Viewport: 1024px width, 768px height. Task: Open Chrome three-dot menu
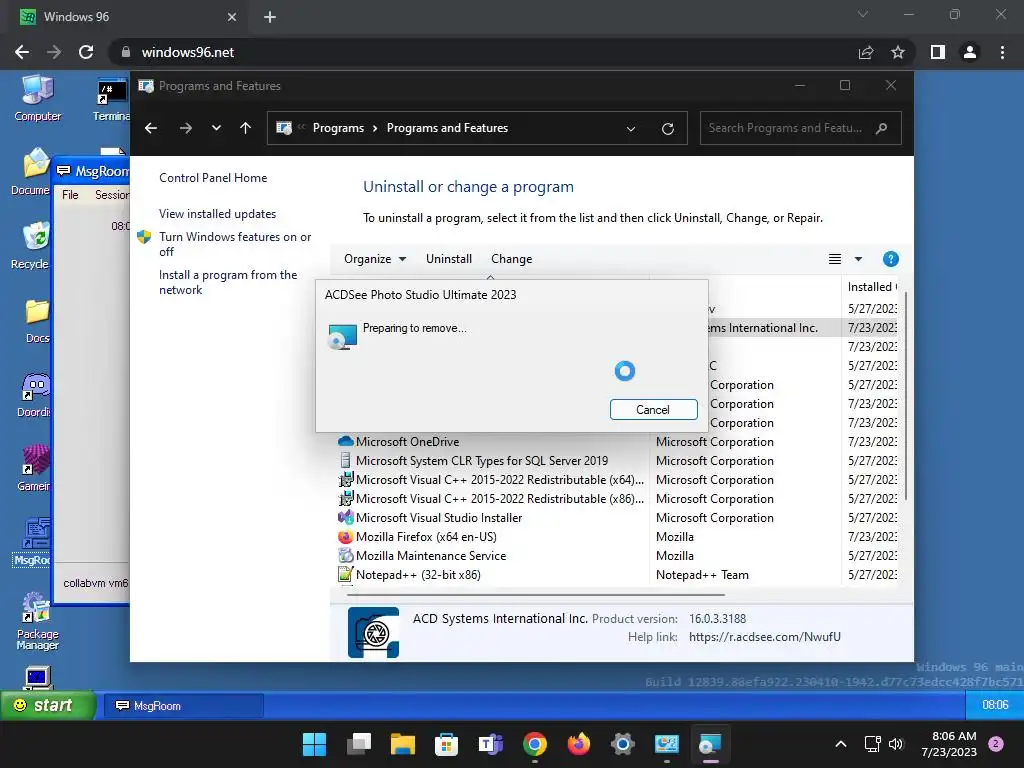(x=1002, y=52)
